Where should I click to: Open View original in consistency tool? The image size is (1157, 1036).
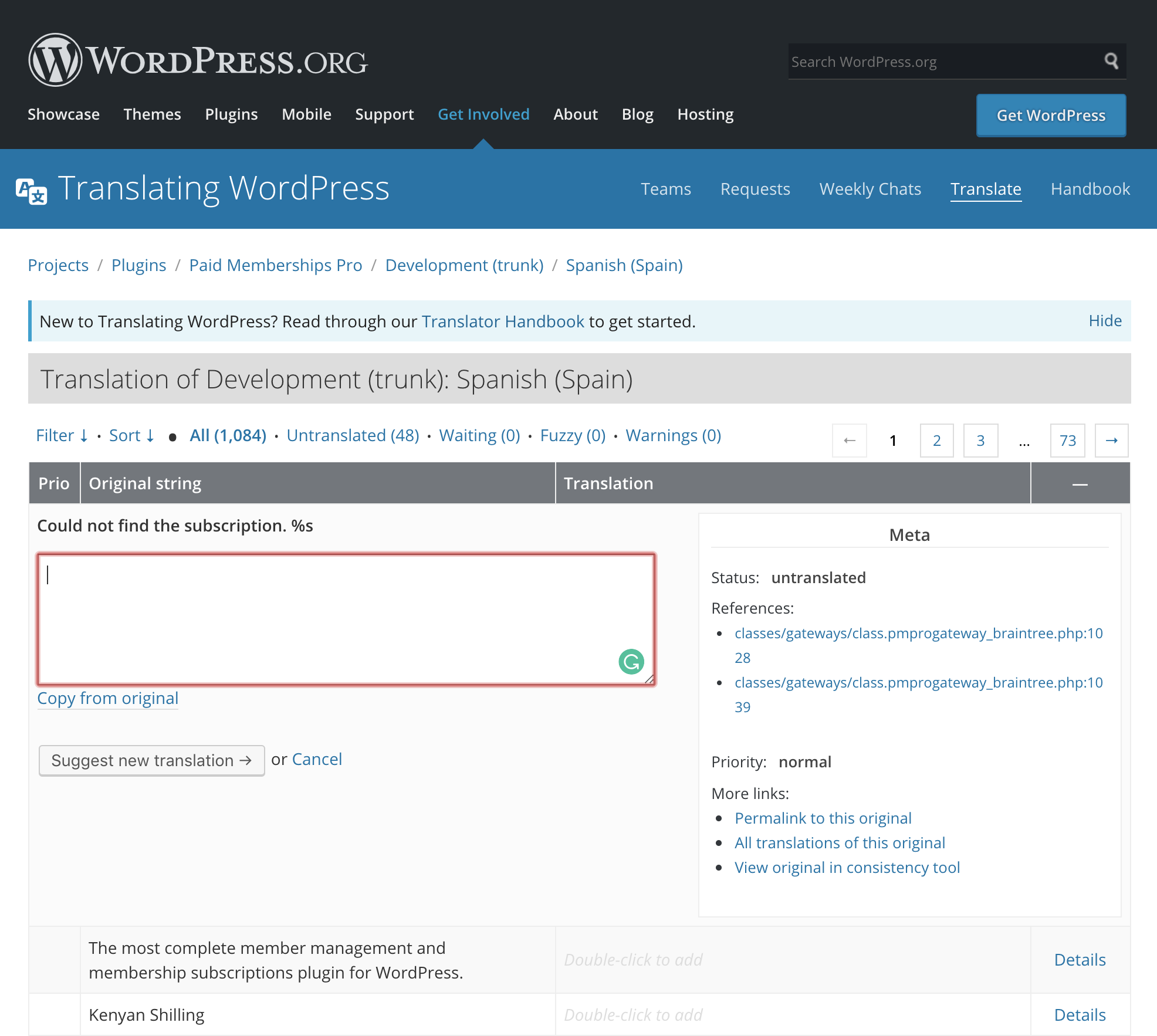[847, 867]
